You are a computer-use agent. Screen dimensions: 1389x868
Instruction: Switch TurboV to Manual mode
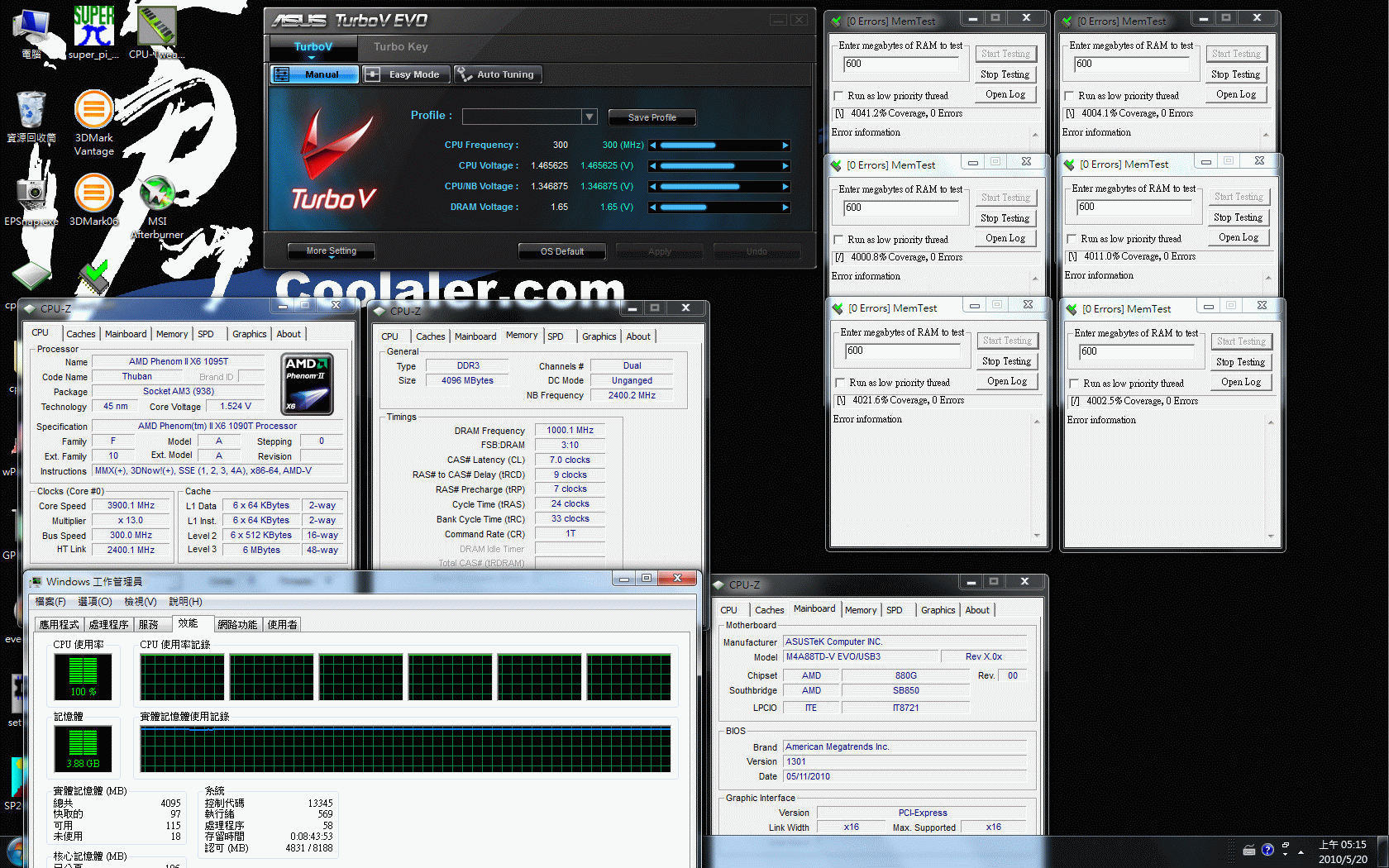pos(314,74)
